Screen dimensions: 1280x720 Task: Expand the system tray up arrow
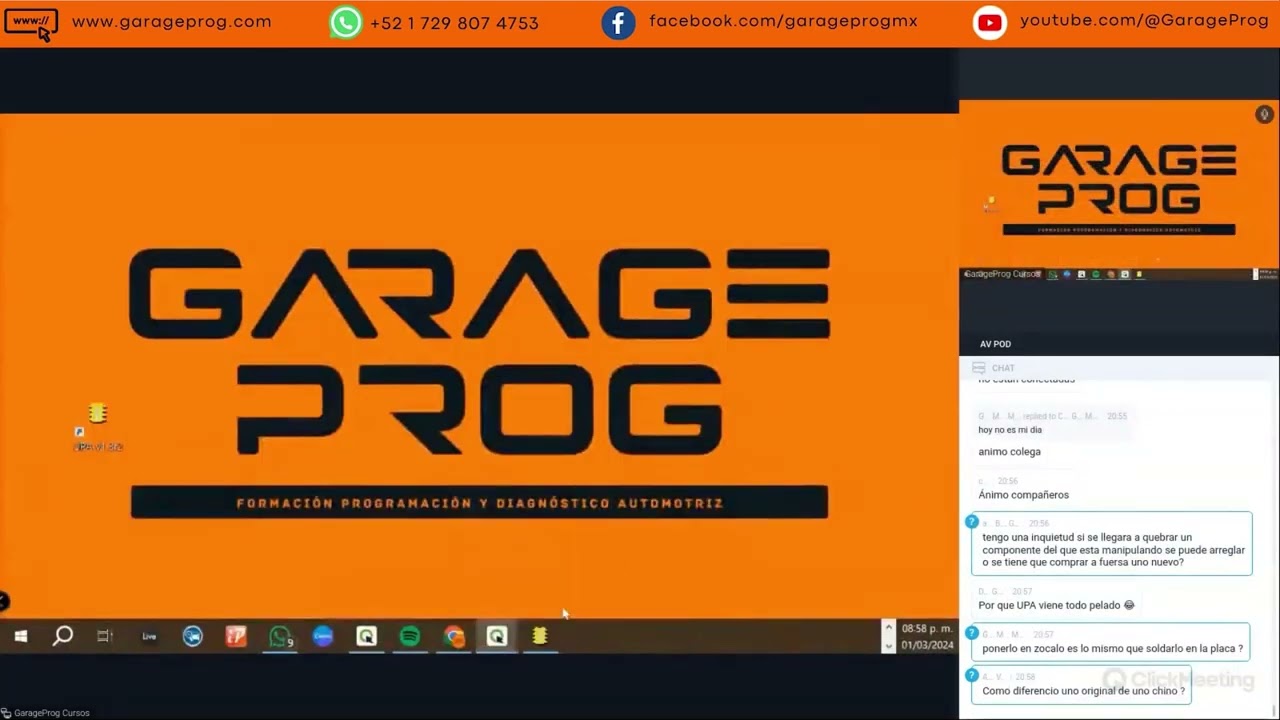(x=888, y=627)
